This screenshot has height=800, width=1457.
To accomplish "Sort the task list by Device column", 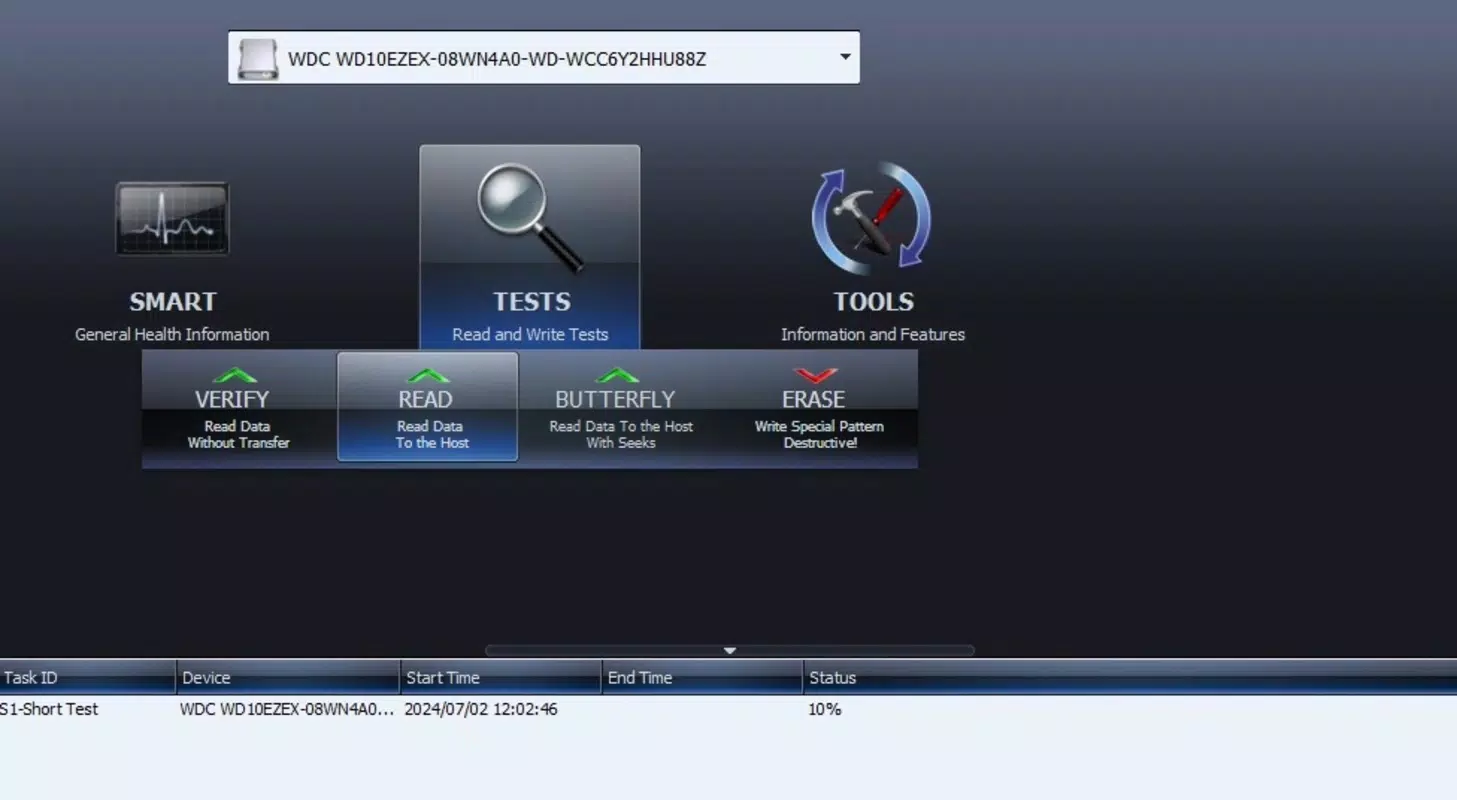I will pos(288,677).
